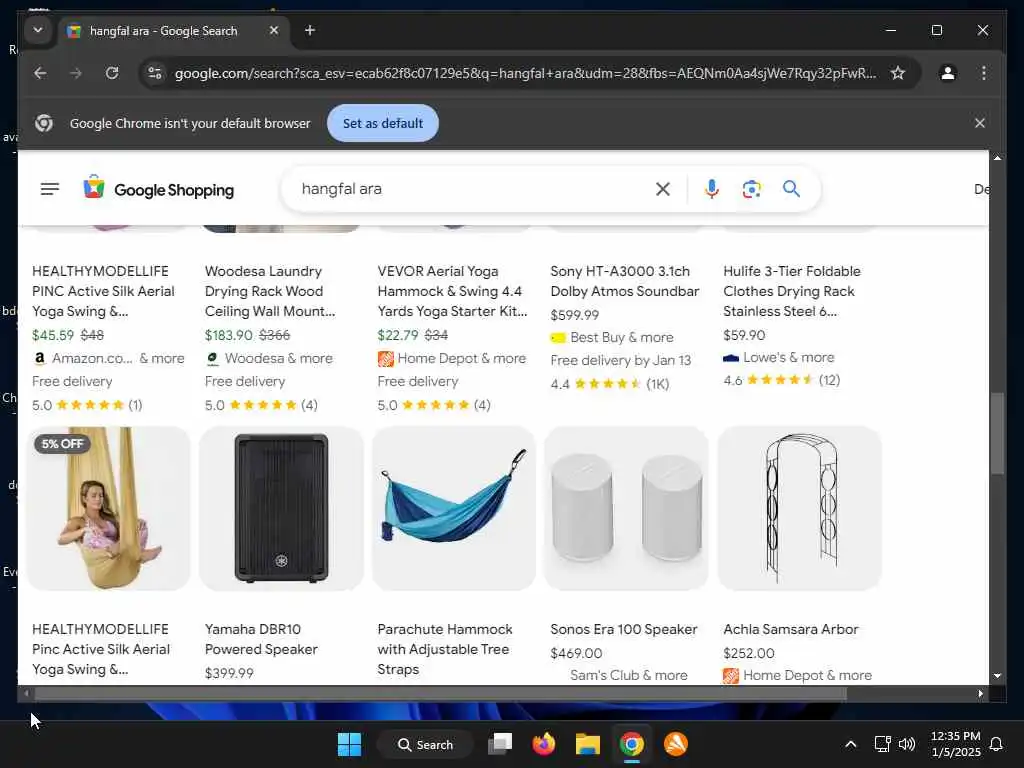The height and width of the screenshot is (768, 1024).
Task: Open Task View from taskbar
Action: tap(500, 744)
